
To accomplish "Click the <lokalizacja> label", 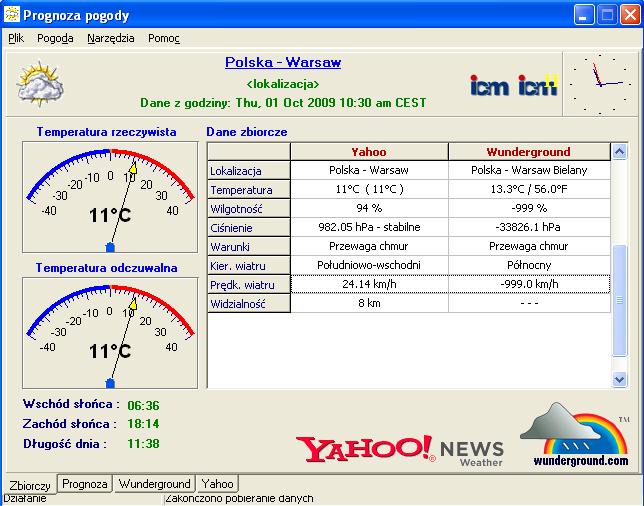I will 283,84.
